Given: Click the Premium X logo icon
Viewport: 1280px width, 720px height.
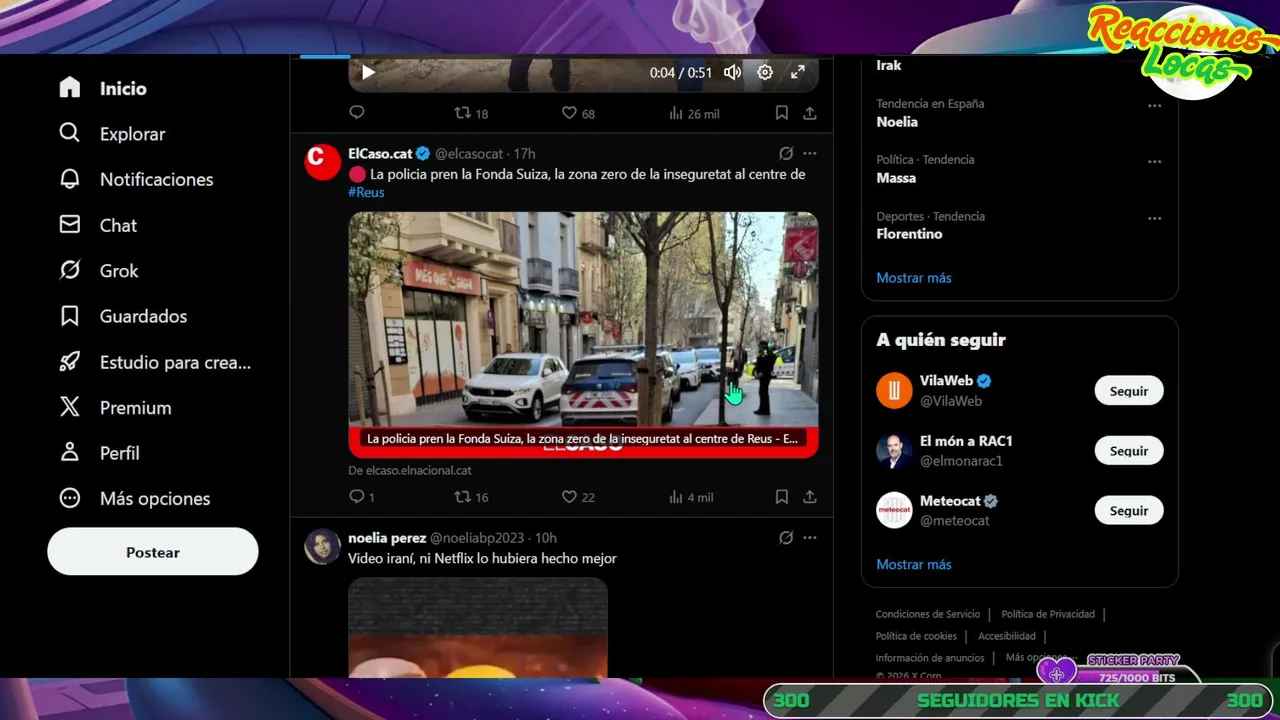Looking at the screenshot, I should (x=69, y=407).
